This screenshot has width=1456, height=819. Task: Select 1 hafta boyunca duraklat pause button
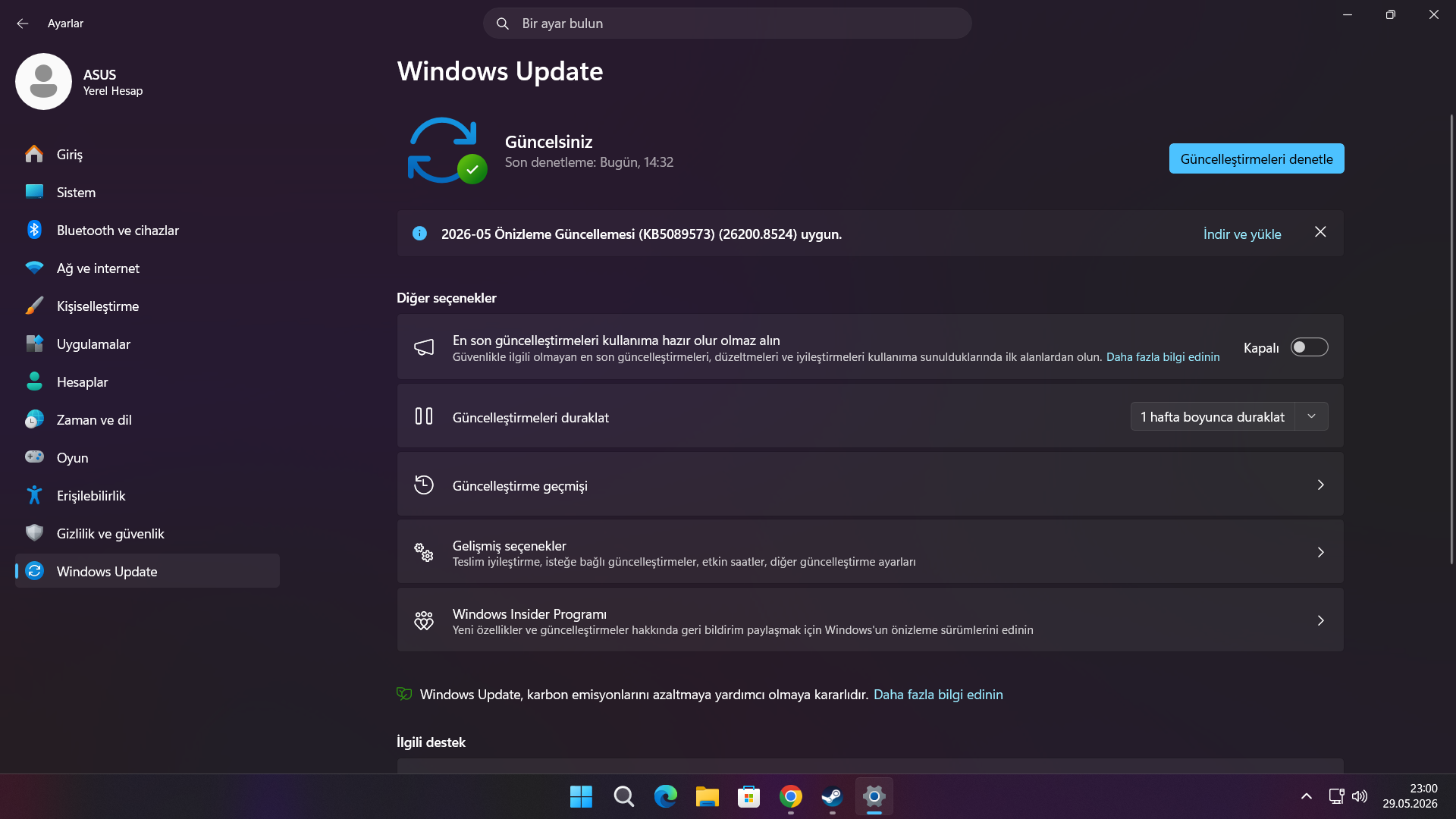[1212, 416]
